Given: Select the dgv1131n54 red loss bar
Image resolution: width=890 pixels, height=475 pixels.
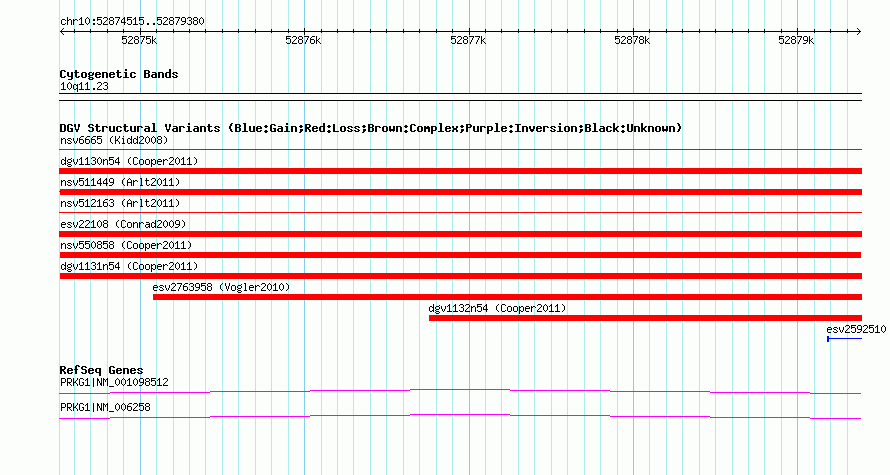Looking at the screenshot, I should pyautogui.click(x=460, y=276).
